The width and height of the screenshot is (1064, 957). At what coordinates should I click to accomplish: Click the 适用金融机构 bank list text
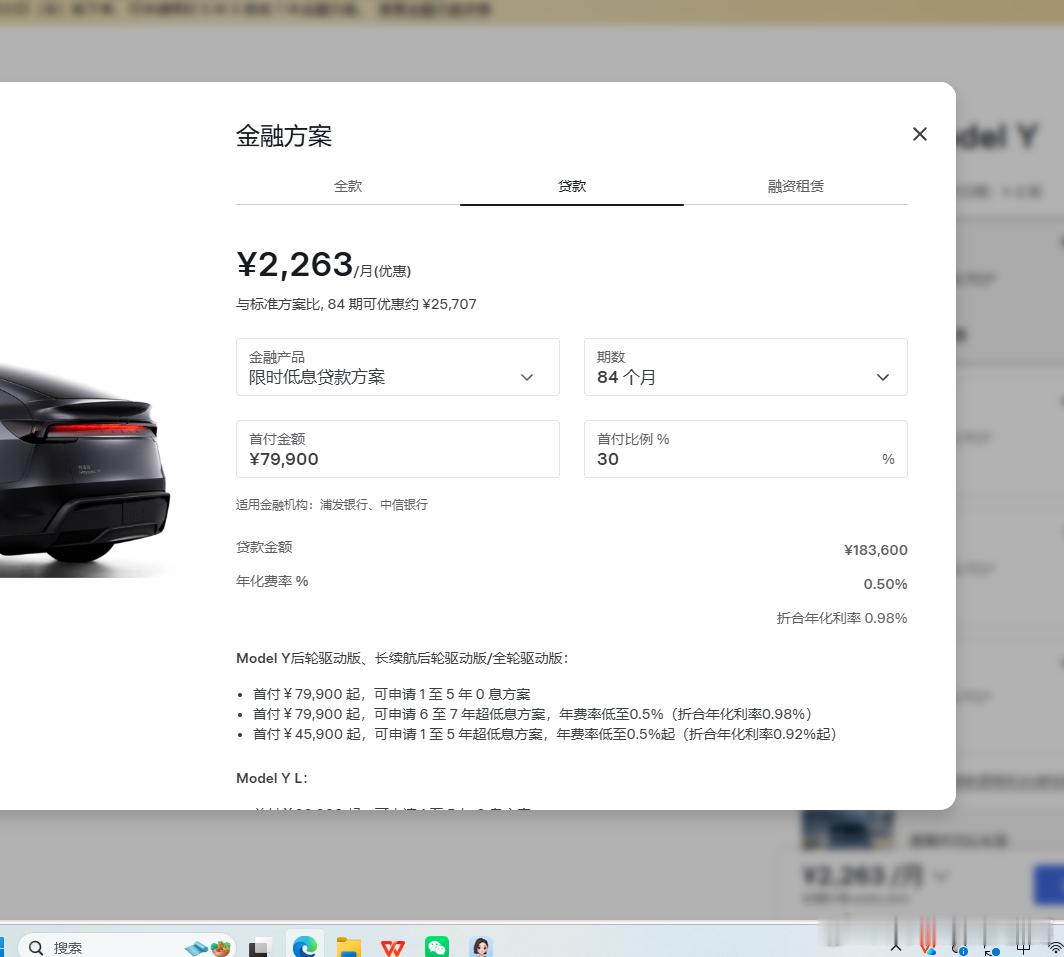(332, 504)
